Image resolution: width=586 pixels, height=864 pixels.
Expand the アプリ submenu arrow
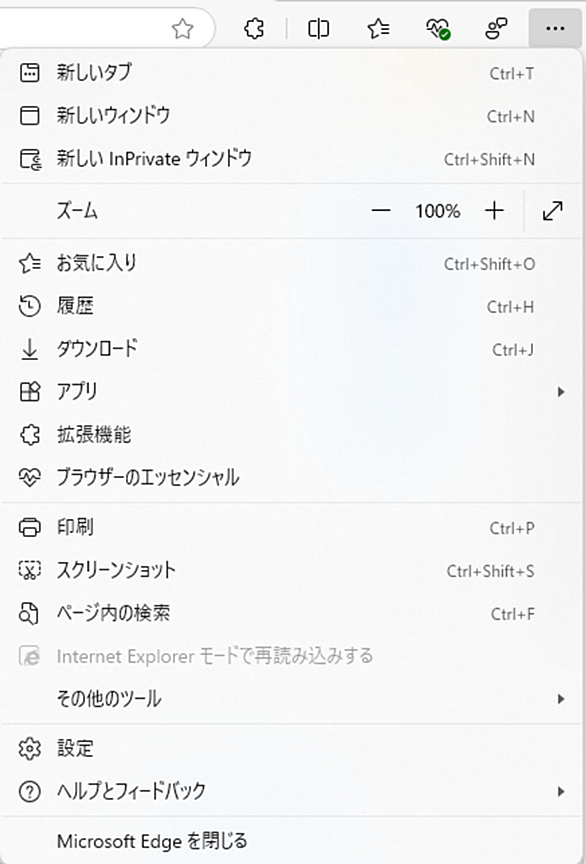pyautogui.click(x=561, y=392)
